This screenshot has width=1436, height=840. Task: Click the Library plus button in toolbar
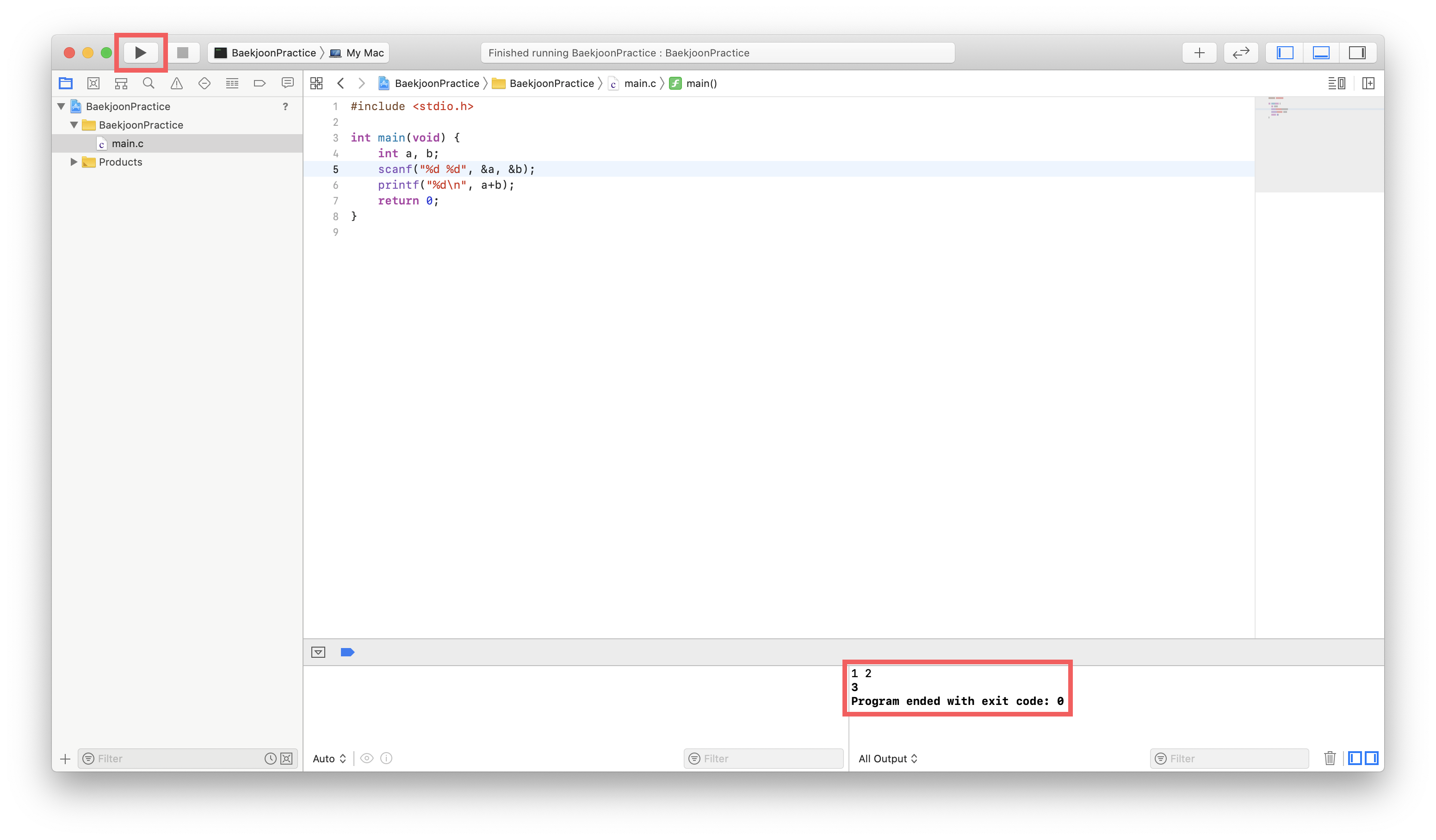click(x=1199, y=53)
